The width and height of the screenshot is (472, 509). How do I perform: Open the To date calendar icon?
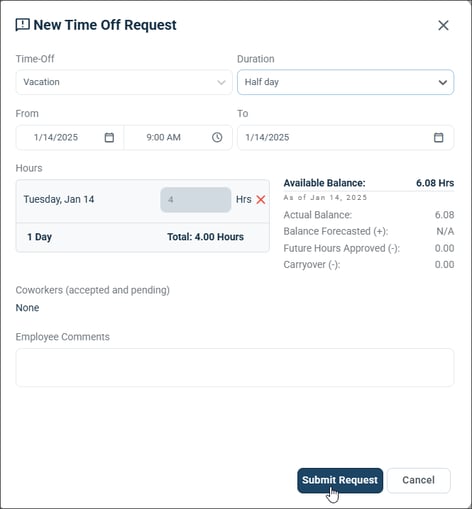[x=438, y=137]
